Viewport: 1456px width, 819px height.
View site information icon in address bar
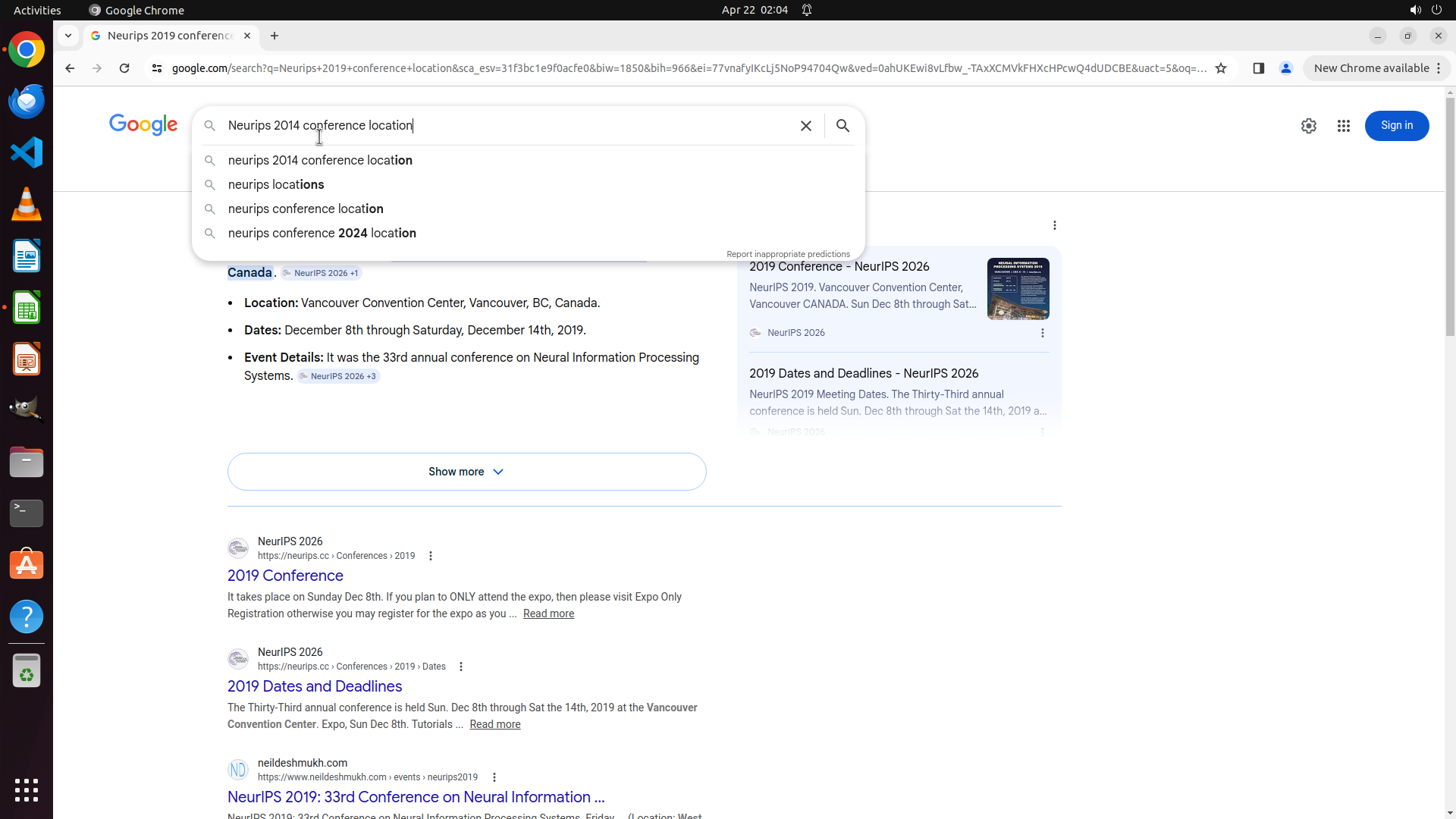click(157, 68)
